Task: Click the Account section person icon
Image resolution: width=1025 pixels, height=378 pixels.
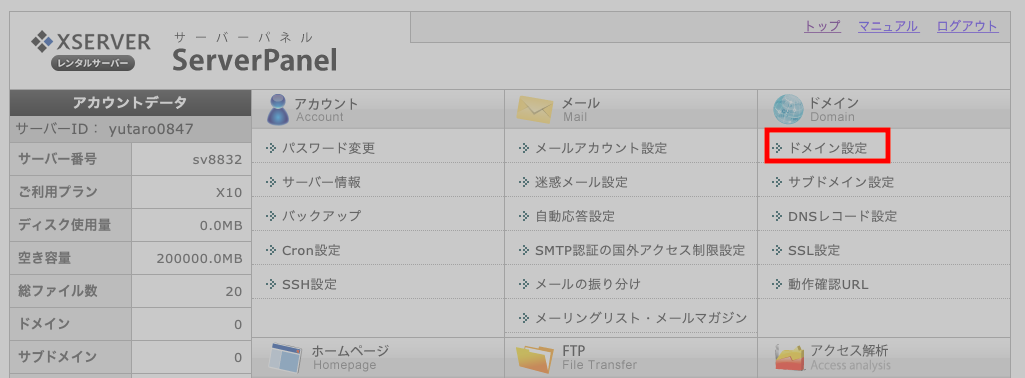Action: (x=277, y=109)
